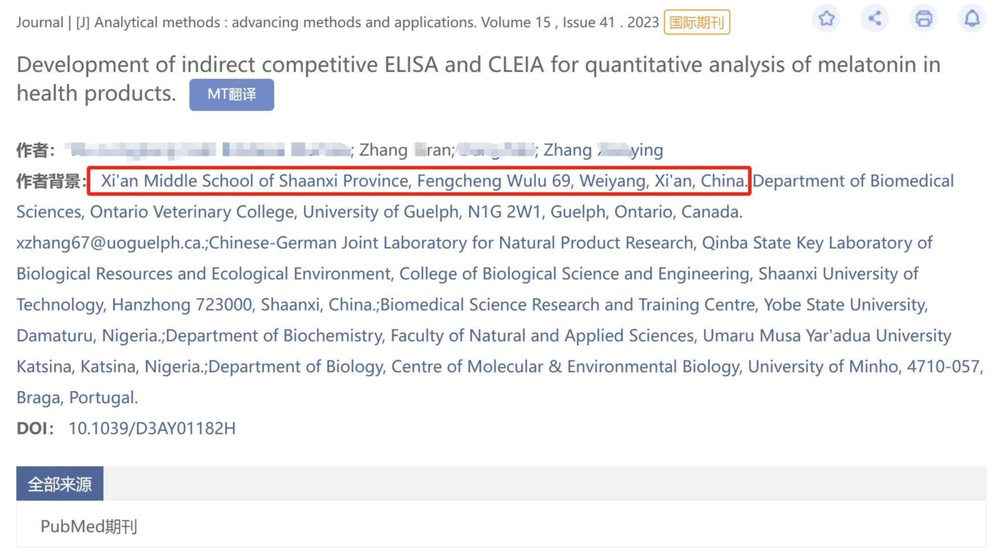Click the print icon

[x=923, y=18]
